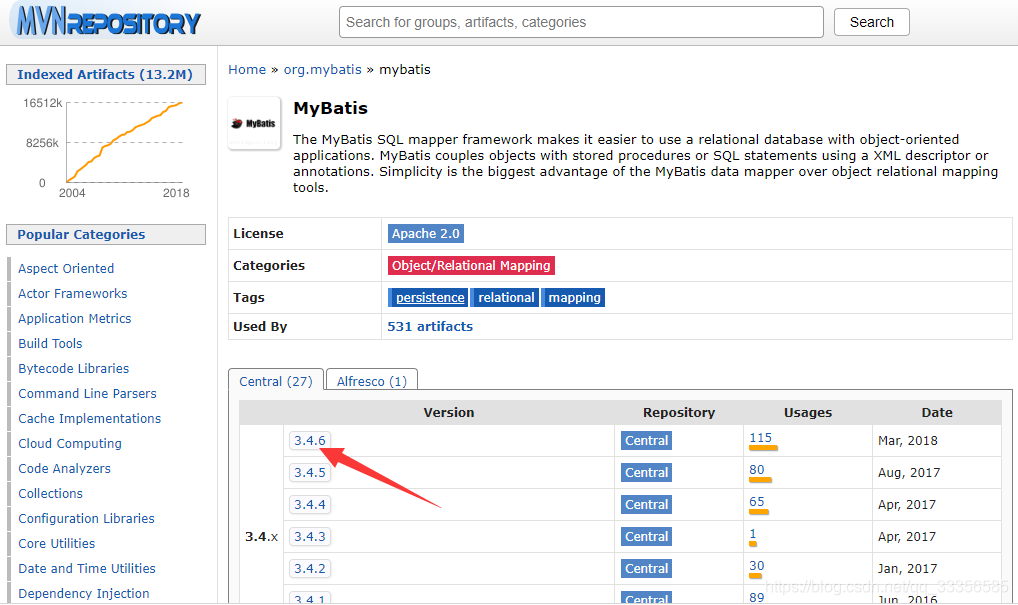Open the org.mybatis breadcrumb link
This screenshot has height=605, width=1018.
[x=323, y=69]
